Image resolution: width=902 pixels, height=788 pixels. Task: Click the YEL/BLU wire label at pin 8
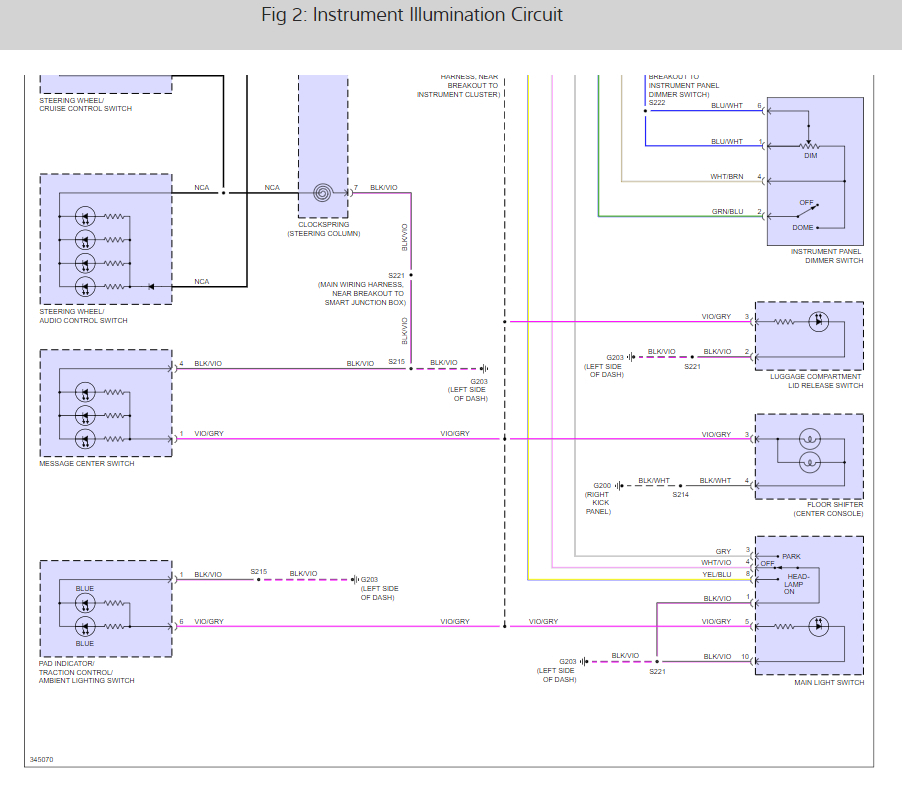pos(717,574)
